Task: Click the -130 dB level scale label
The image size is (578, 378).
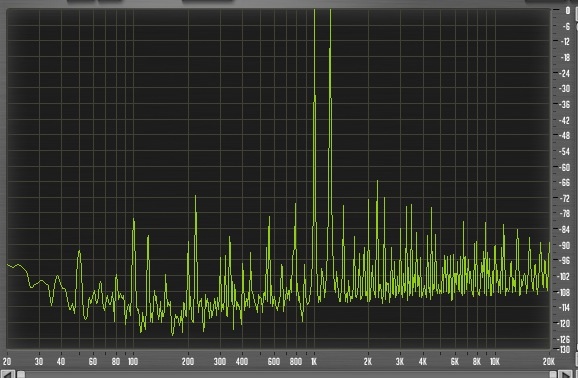Action: pyautogui.click(x=564, y=349)
